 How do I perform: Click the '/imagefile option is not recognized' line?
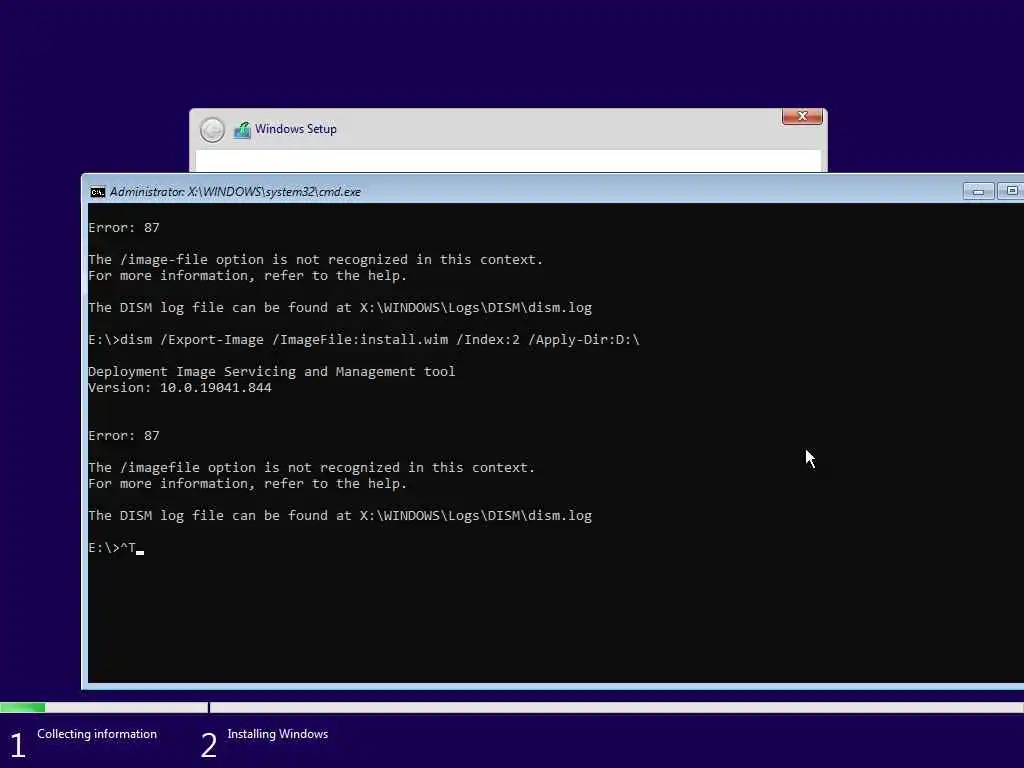(x=312, y=468)
